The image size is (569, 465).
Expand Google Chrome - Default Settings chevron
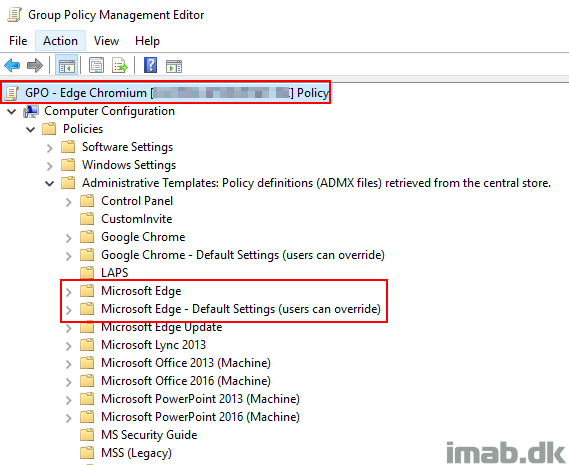[69, 256]
